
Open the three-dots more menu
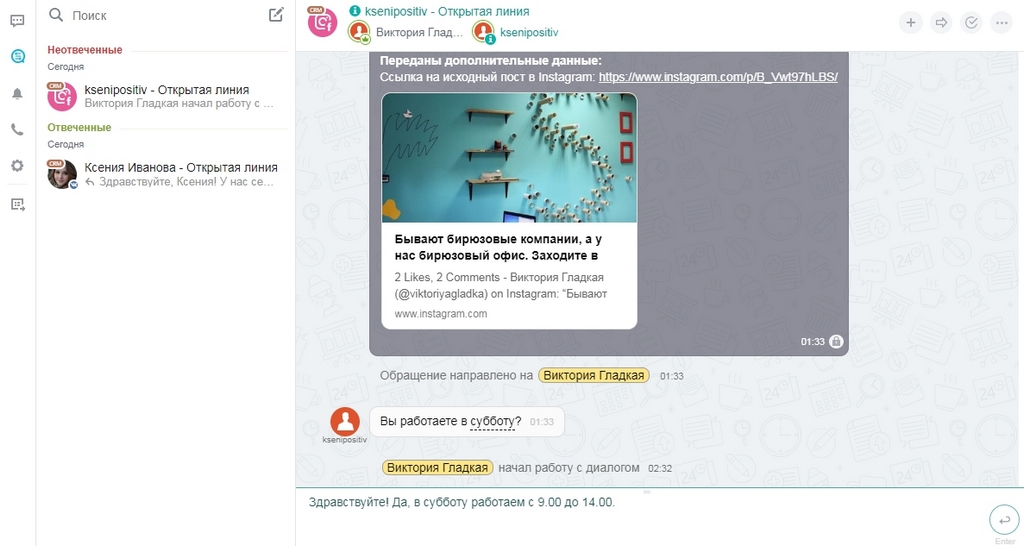click(1002, 23)
